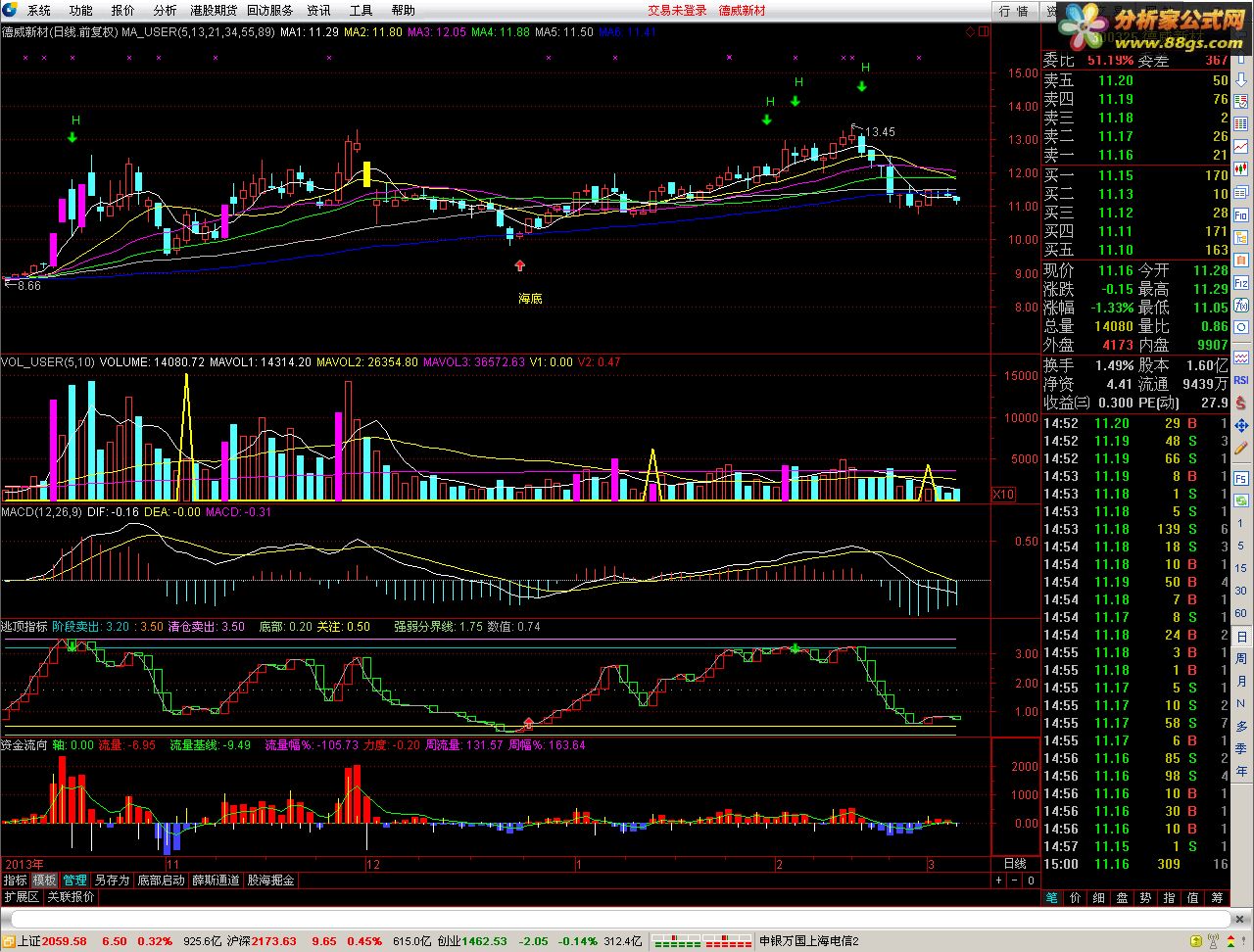
Task: Click the traffic-light status icon
Action: coord(1230,941)
